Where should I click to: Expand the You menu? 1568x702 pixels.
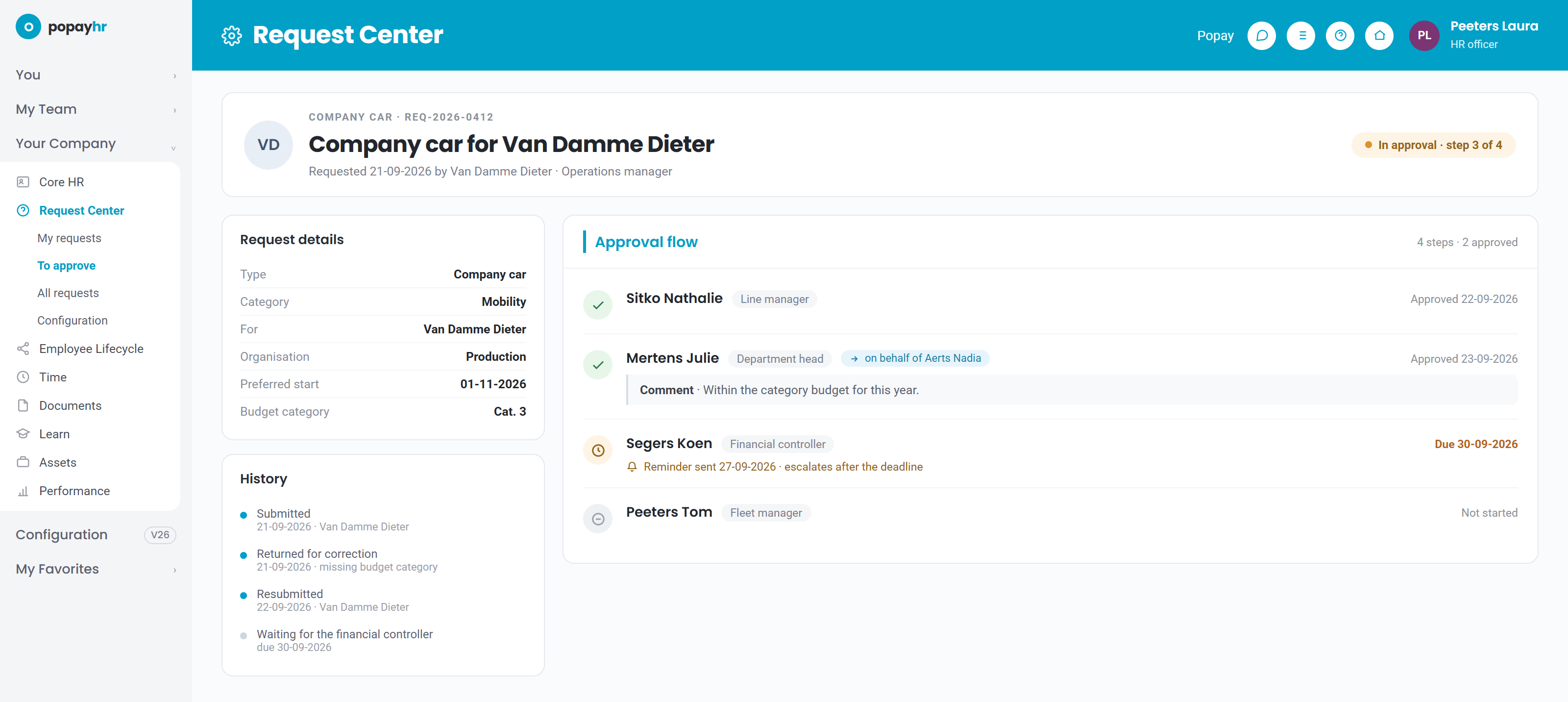96,75
